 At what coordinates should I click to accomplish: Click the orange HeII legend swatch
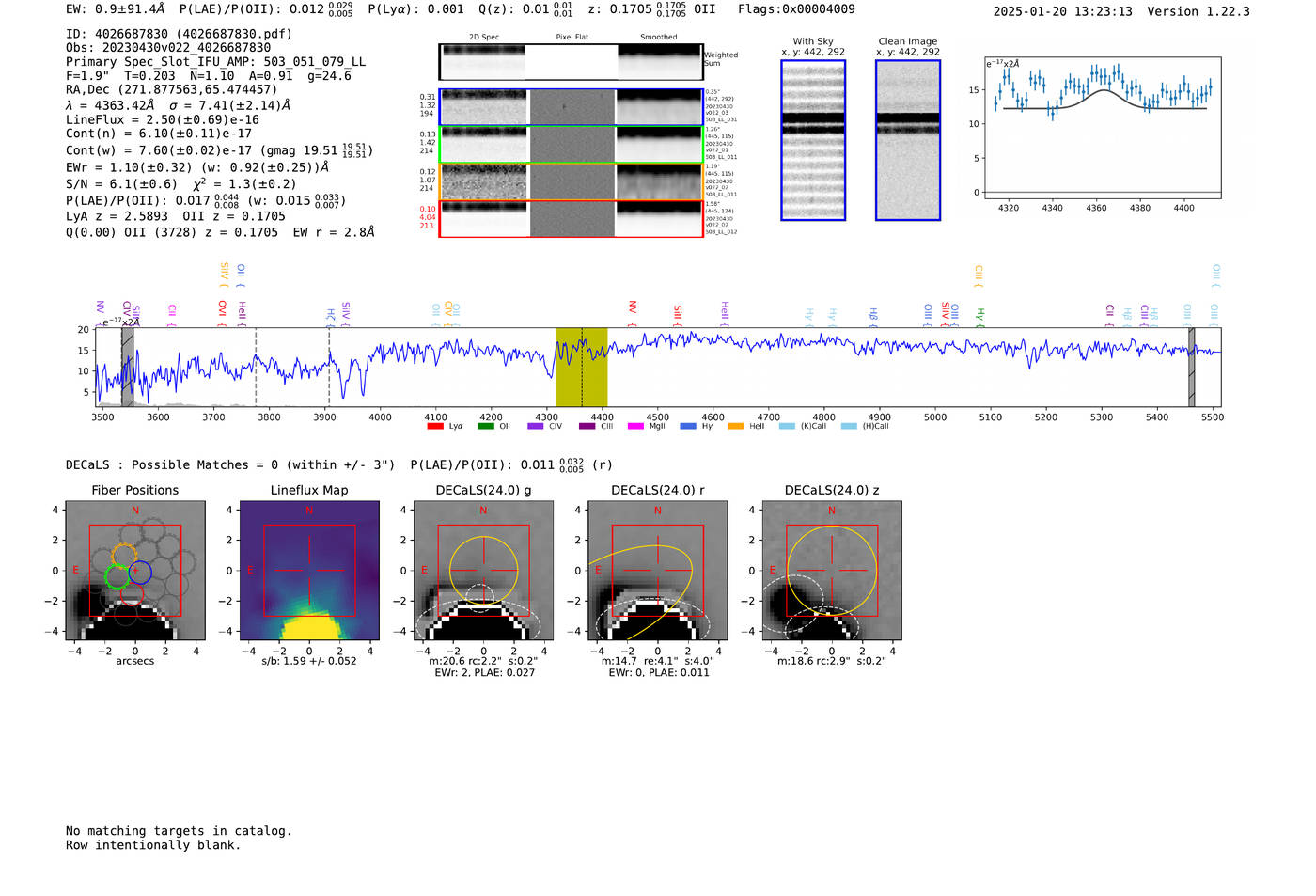pos(735,426)
